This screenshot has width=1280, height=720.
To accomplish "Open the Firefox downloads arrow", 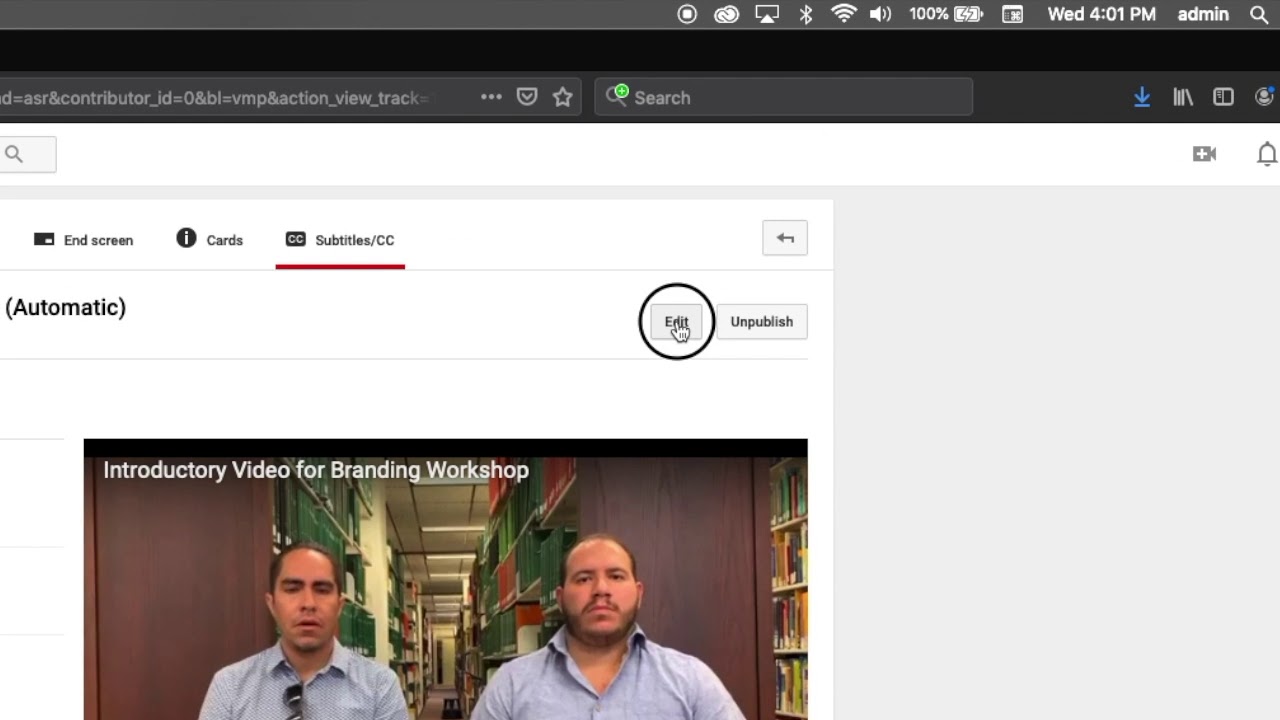I will pyautogui.click(x=1142, y=97).
